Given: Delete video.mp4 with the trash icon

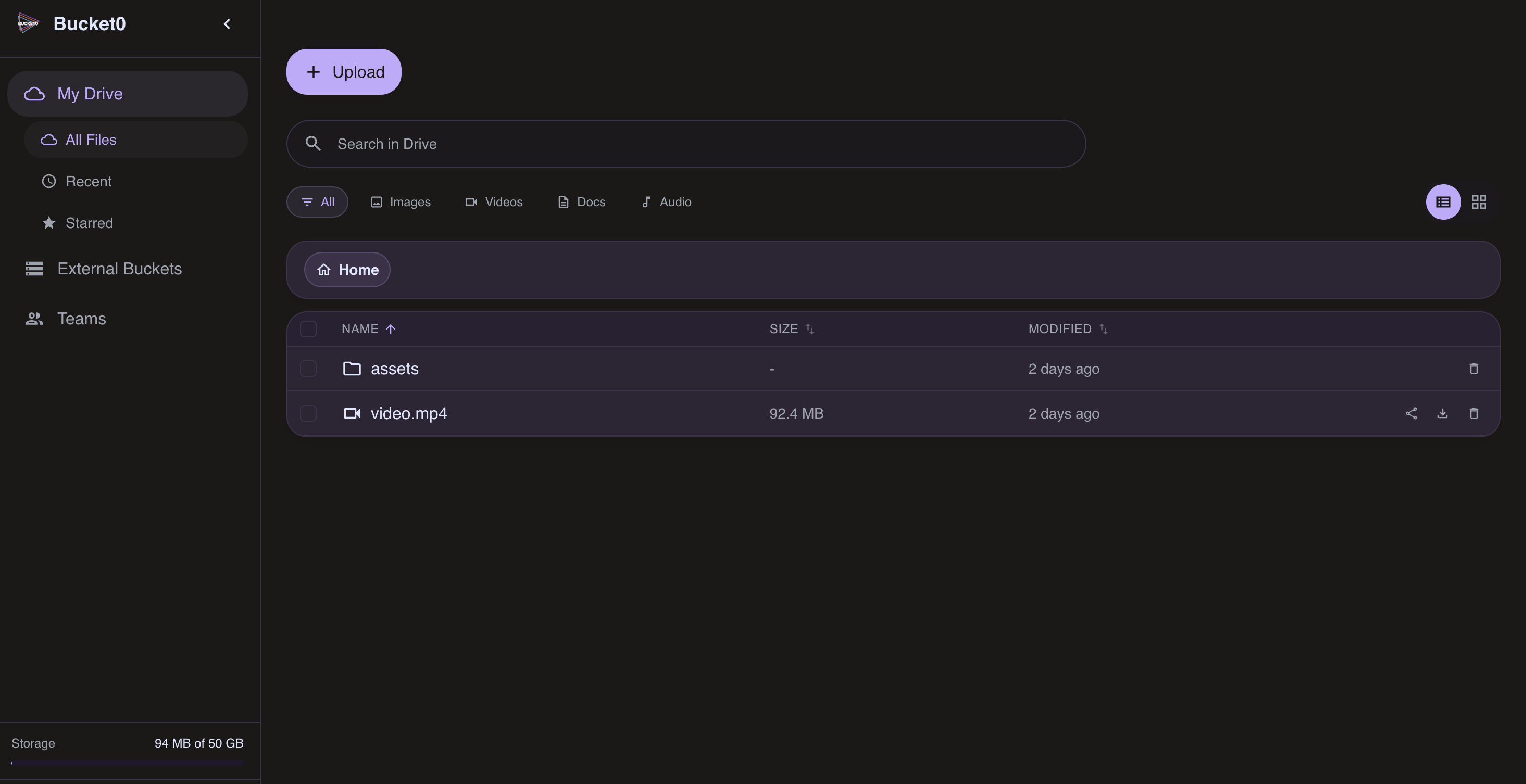Looking at the screenshot, I should tap(1474, 413).
